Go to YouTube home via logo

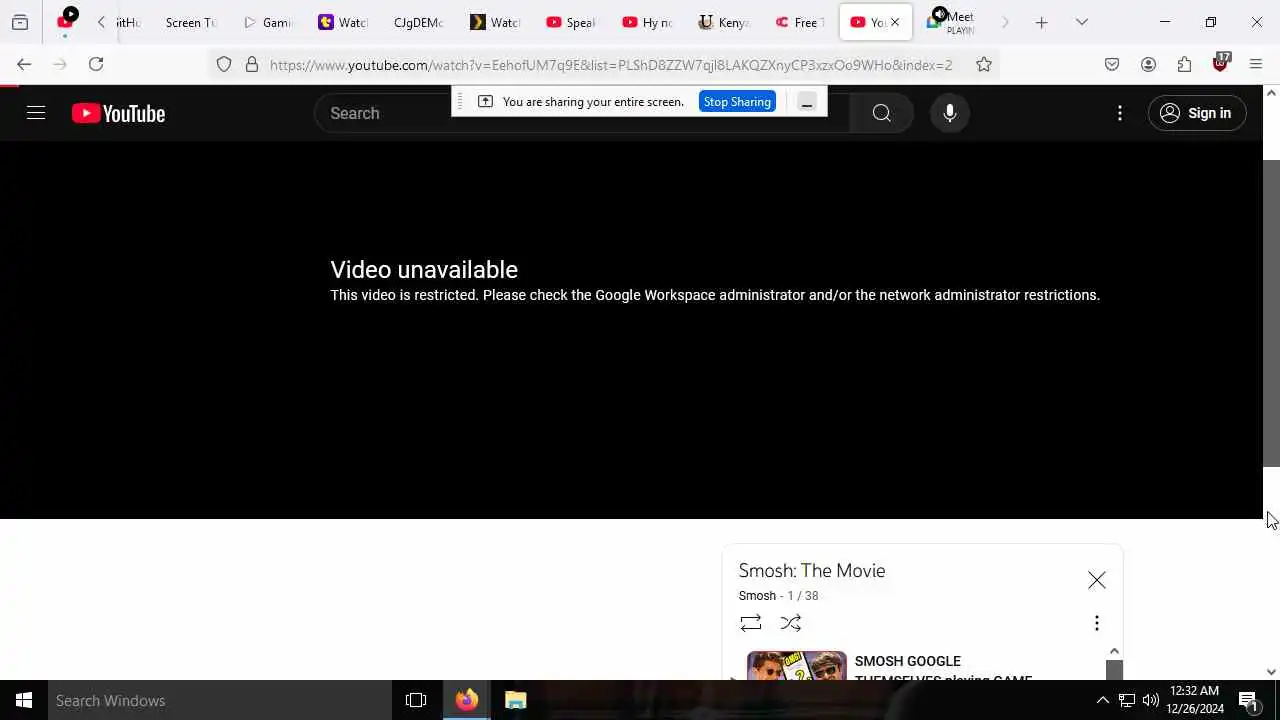click(x=118, y=114)
